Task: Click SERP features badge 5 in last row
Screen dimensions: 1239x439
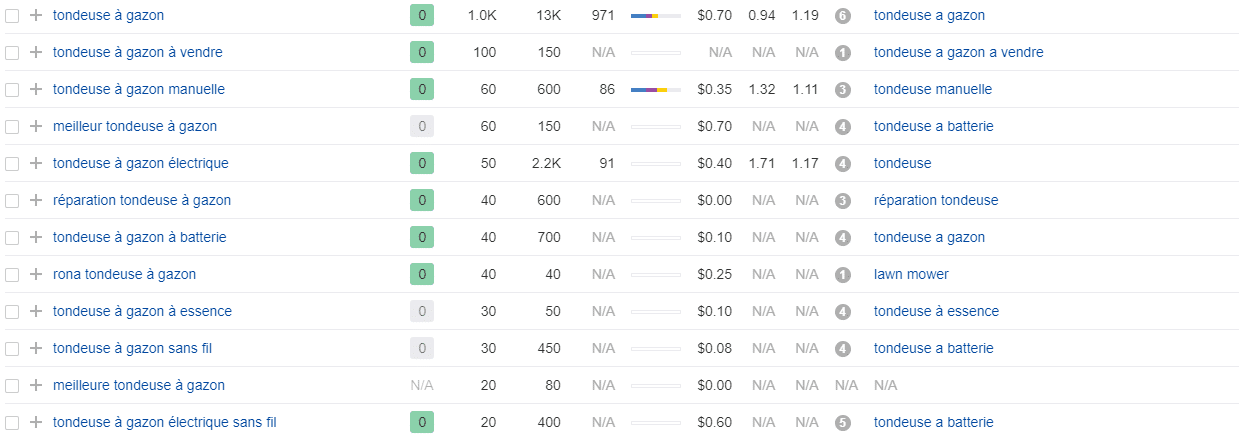Action: pyautogui.click(x=842, y=423)
